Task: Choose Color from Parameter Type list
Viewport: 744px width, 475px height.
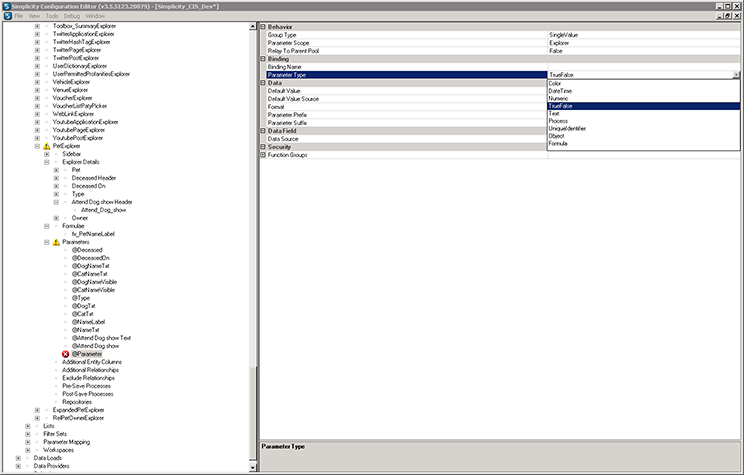Action: tap(643, 84)
